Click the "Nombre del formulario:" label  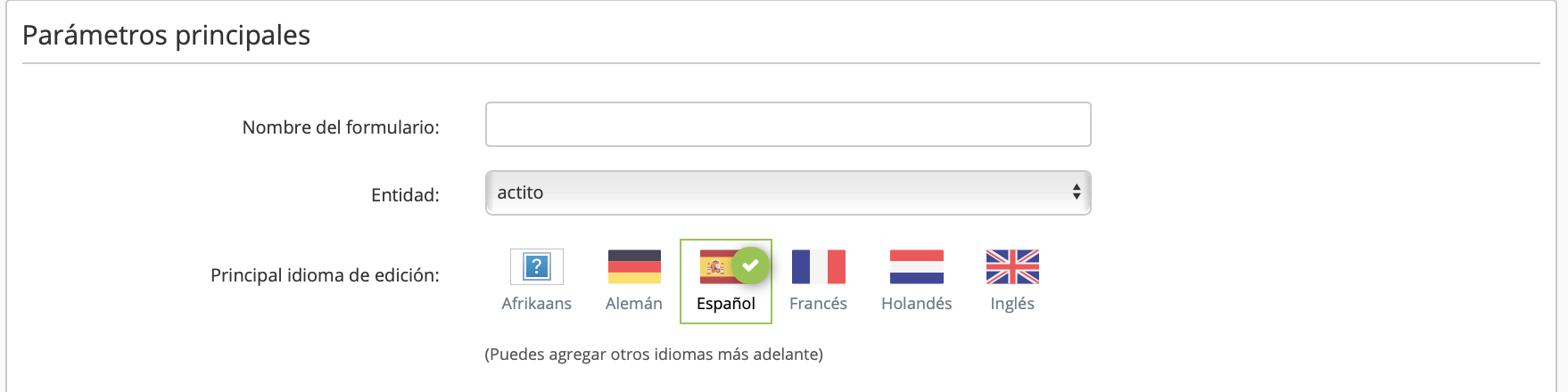[341, 127]
